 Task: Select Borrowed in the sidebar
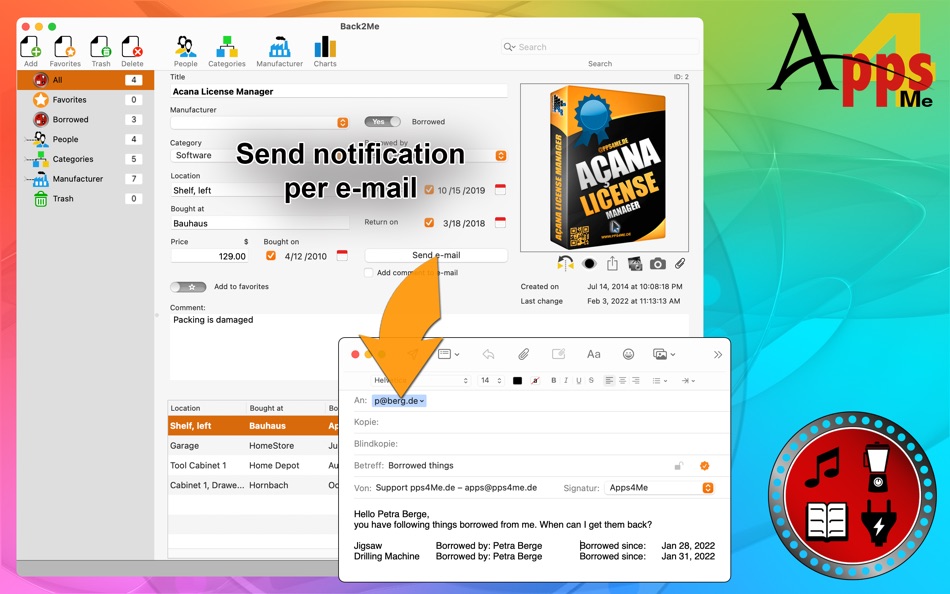(x=85, y=119)
